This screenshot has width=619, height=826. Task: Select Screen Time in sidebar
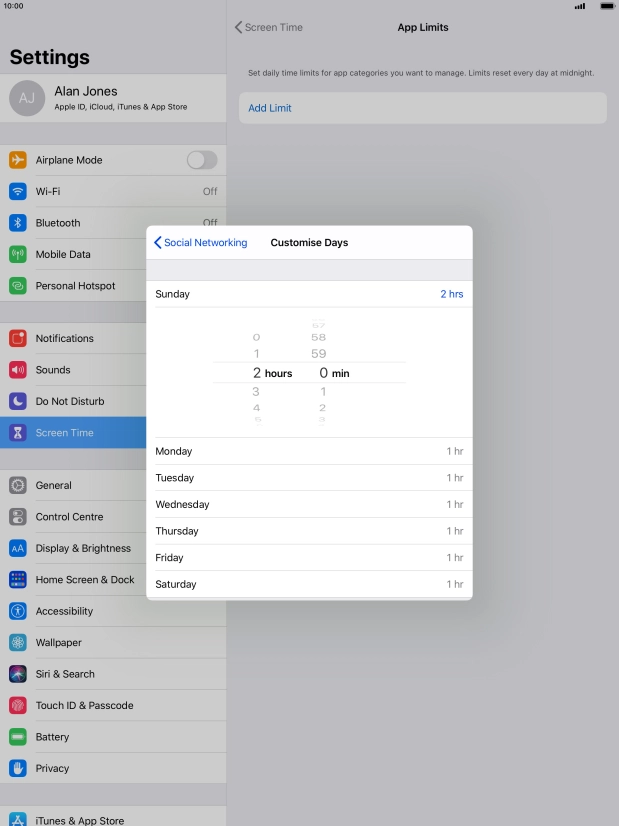tap(65, 433)
